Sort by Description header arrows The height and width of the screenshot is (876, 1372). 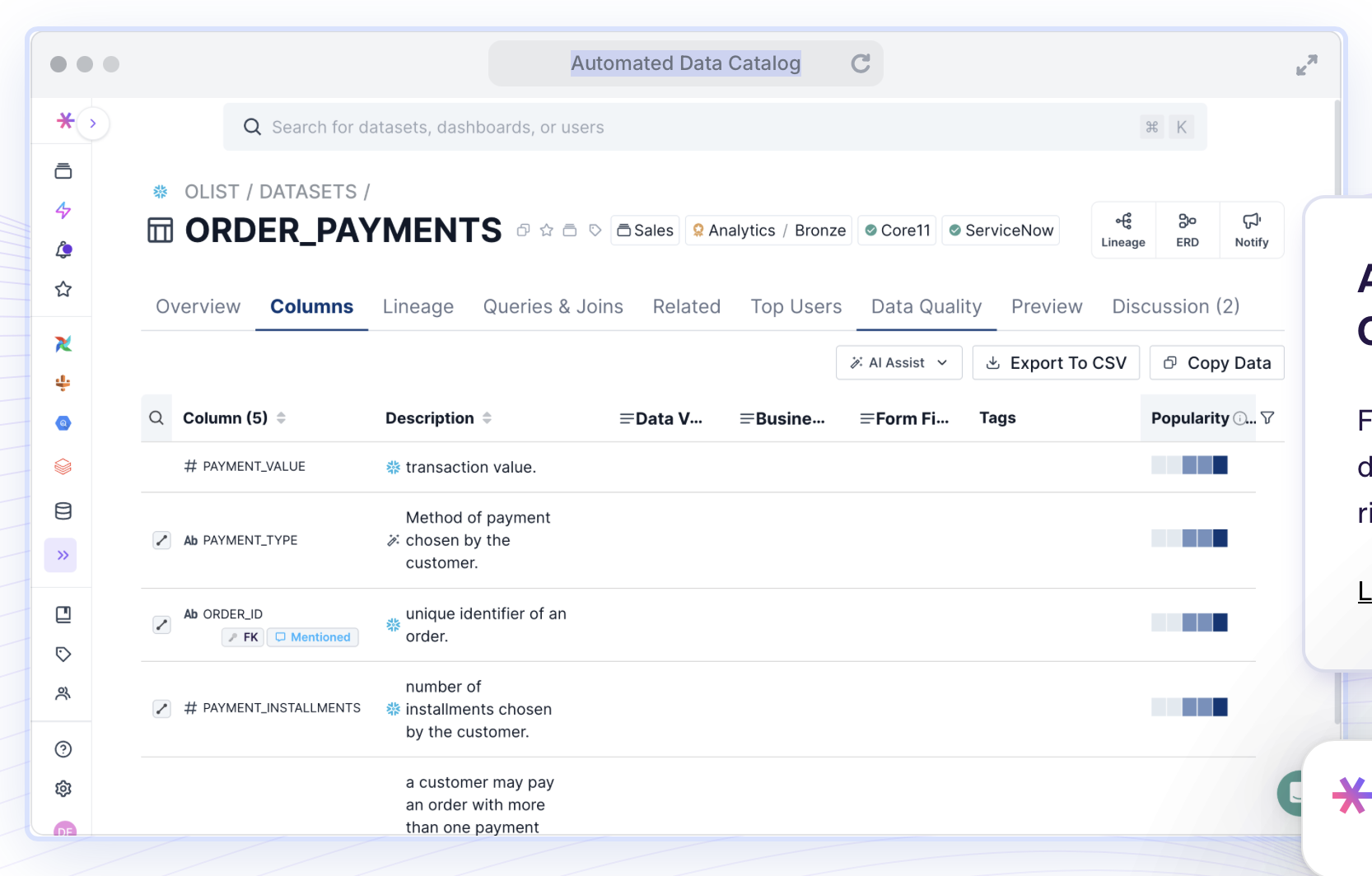pyautogui.click(x=487, y=418)
